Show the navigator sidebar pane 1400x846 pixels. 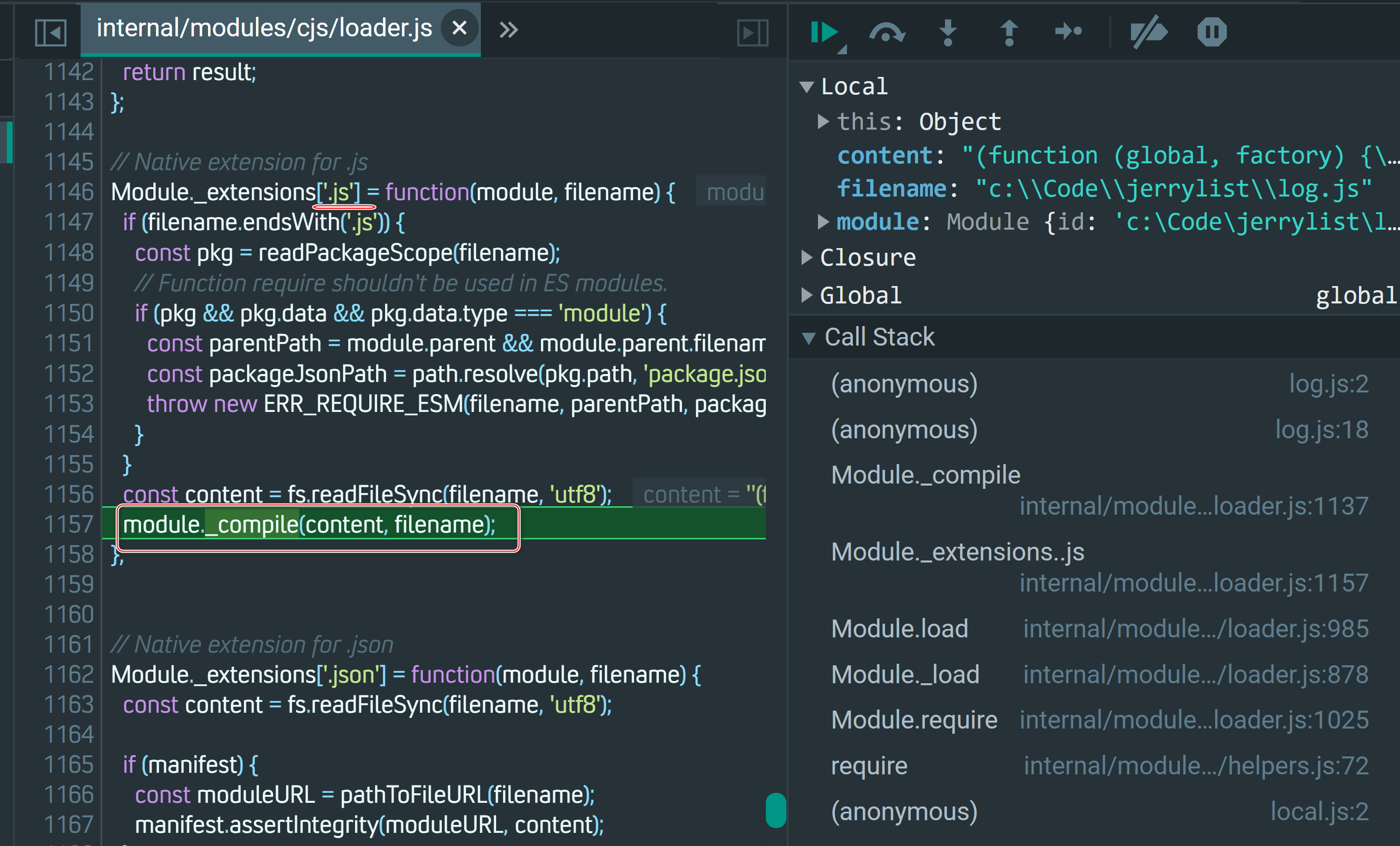click(x=51, y=32)
